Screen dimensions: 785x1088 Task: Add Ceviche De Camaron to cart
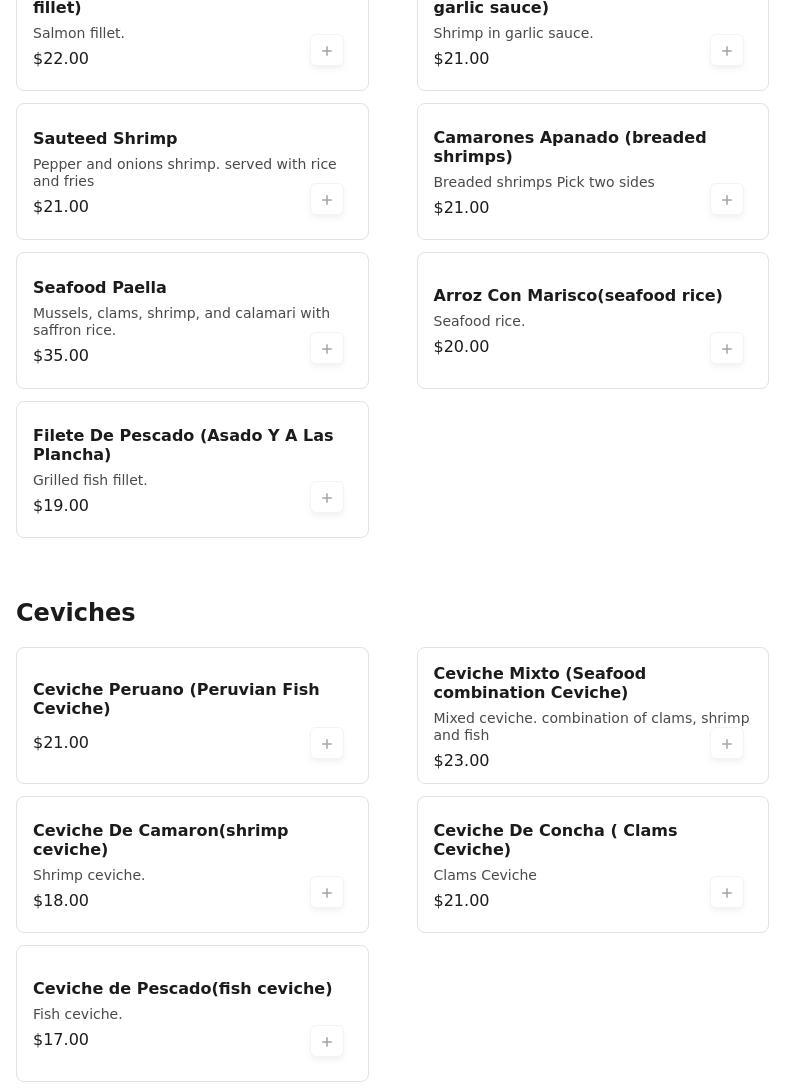[327, 893]
